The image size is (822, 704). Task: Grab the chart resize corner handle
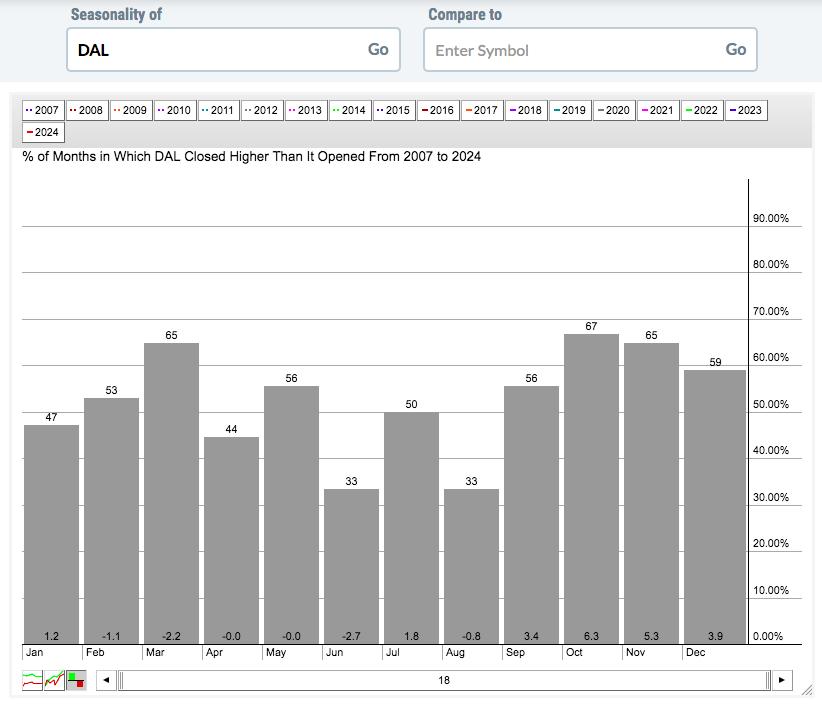807,690
